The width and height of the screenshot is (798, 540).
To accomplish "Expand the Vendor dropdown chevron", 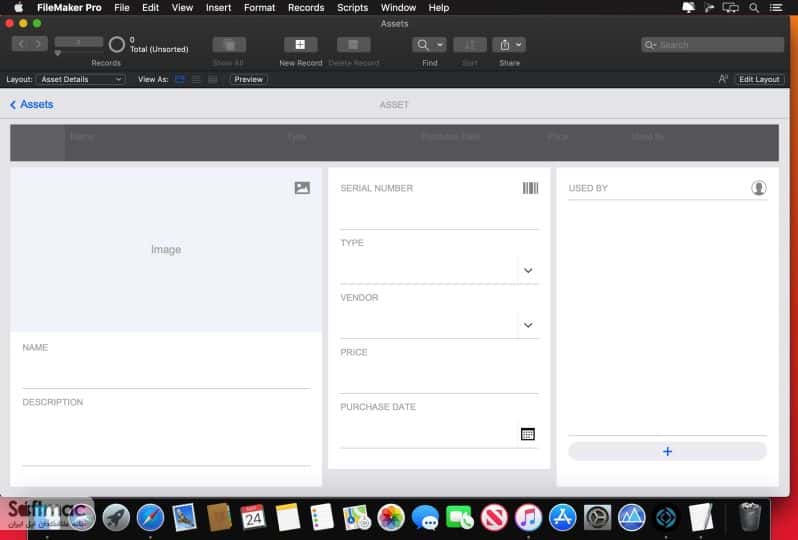I will point(528,325).
